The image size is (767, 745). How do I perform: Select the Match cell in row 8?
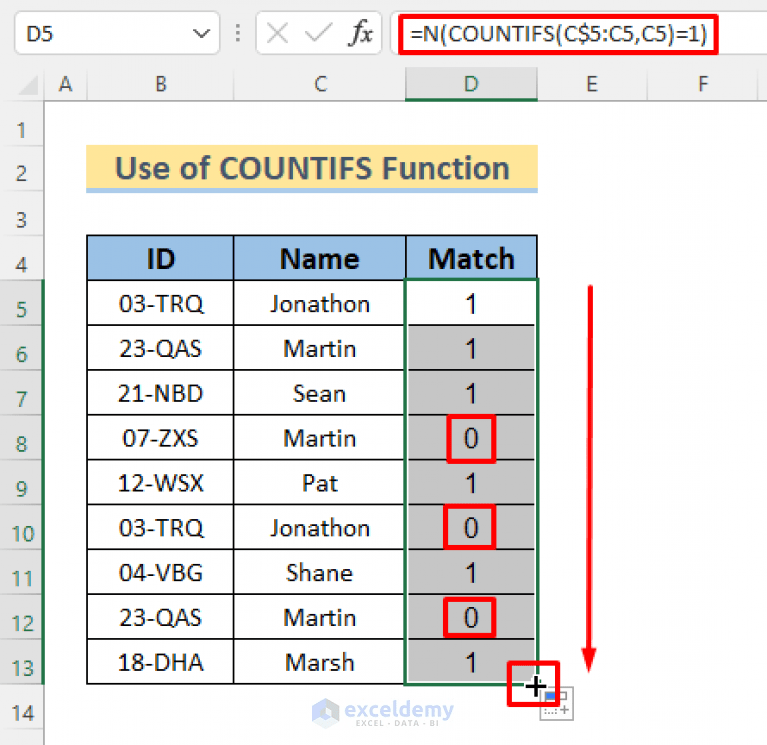[x=471, y=438]
